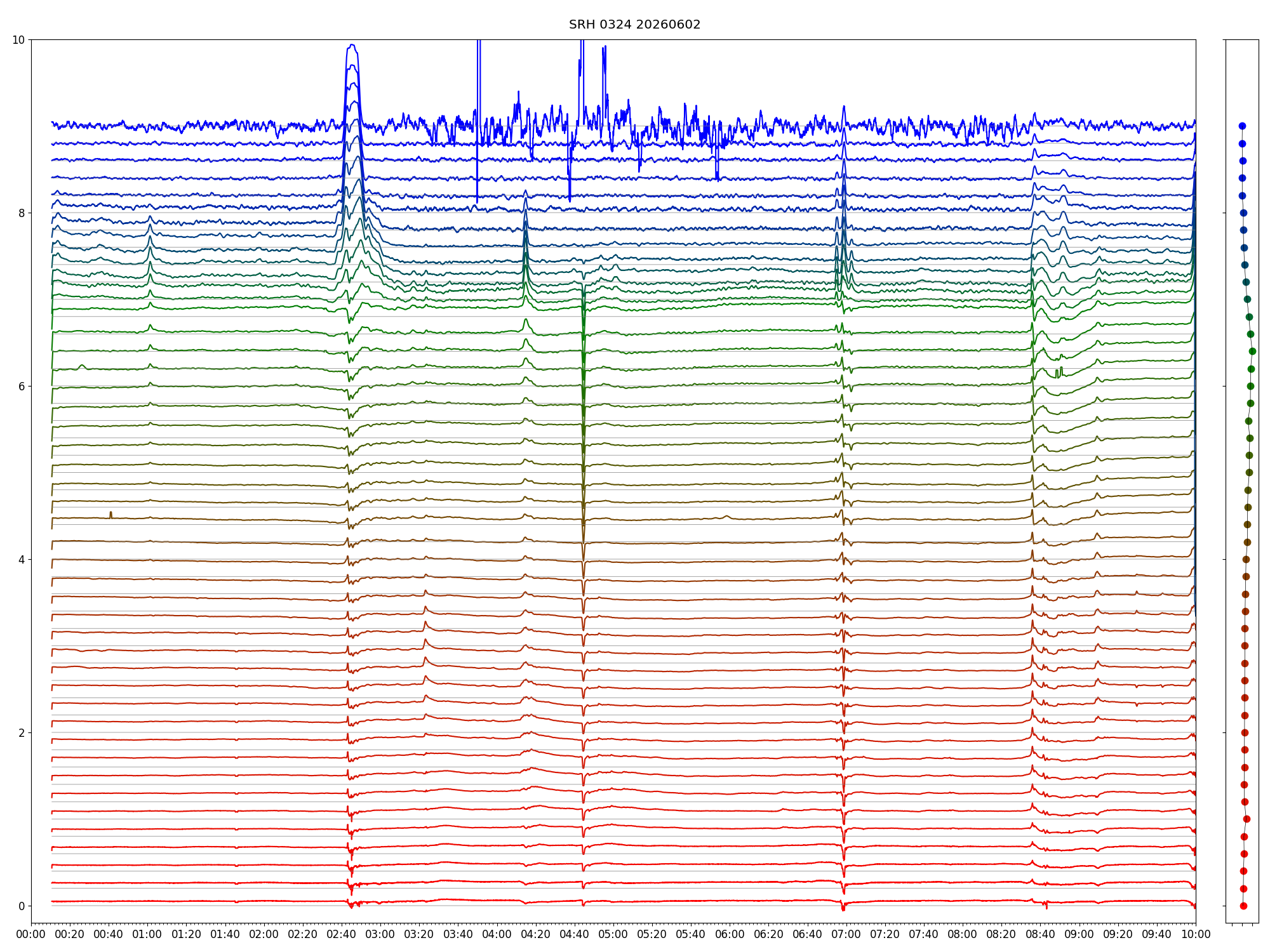Viewport: 1270px width, 952px height.
Task: Click the time axis label "09:00"
Action: [x=1079, y=935]
